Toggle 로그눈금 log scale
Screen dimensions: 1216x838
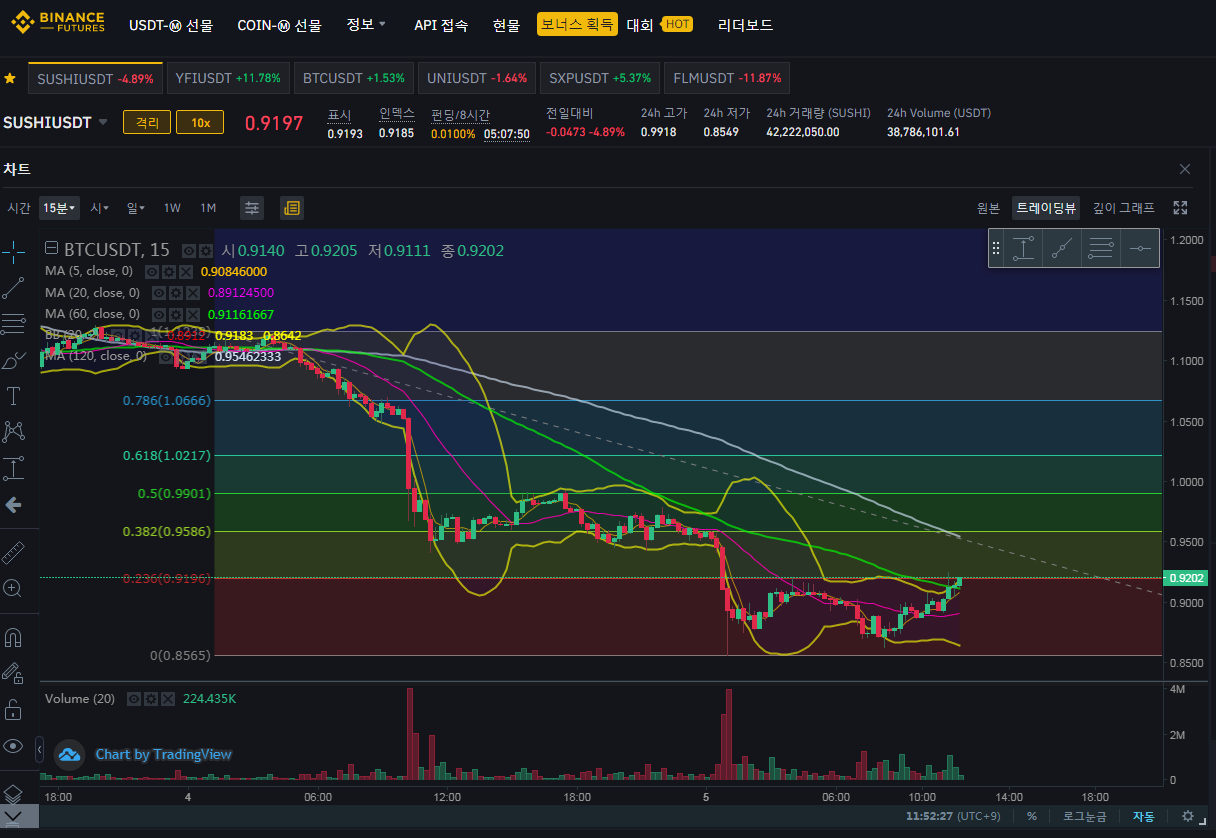pos(1084,817)
